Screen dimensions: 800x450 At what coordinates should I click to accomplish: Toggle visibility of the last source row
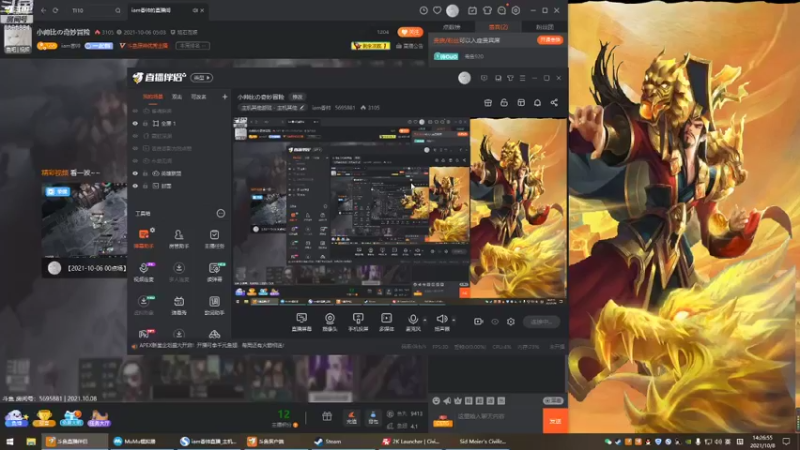click(x=135, y=186)
